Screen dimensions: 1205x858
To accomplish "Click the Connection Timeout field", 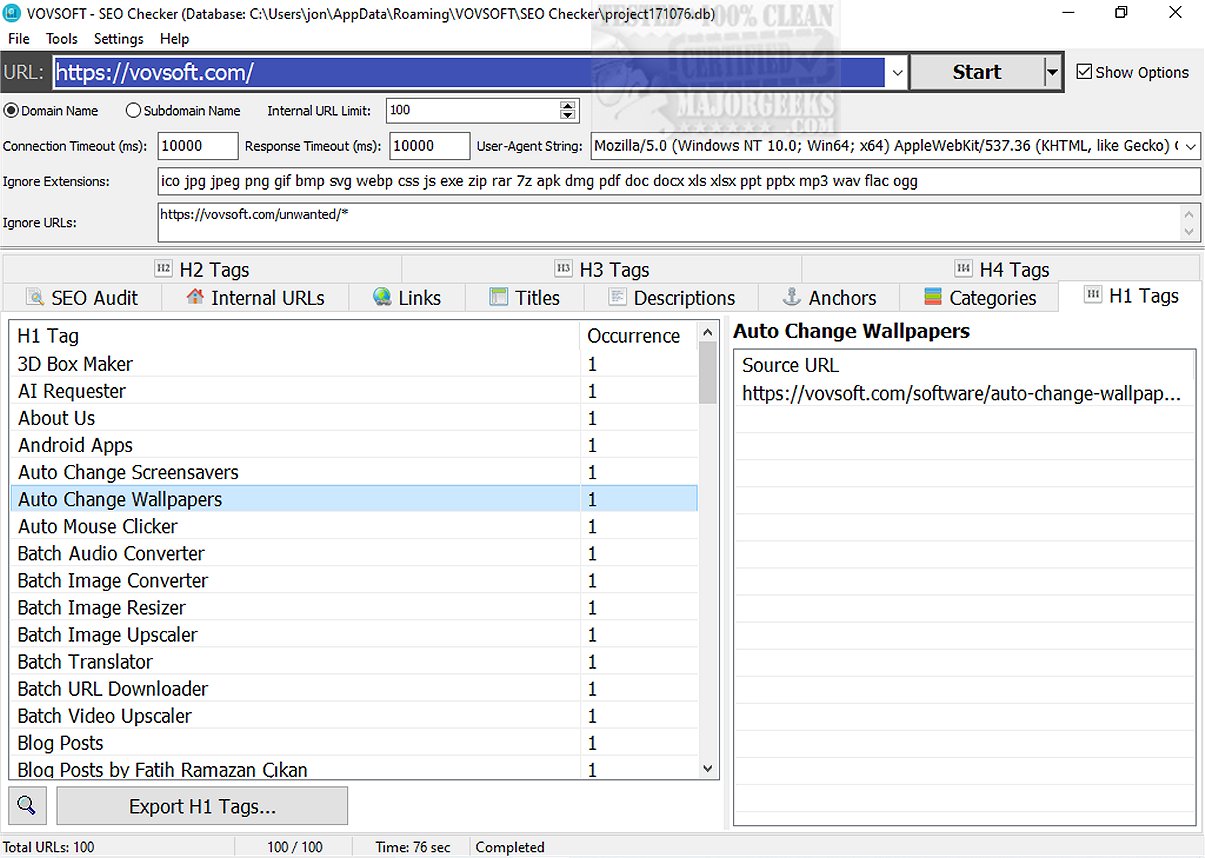I will (x=198, y=146).
